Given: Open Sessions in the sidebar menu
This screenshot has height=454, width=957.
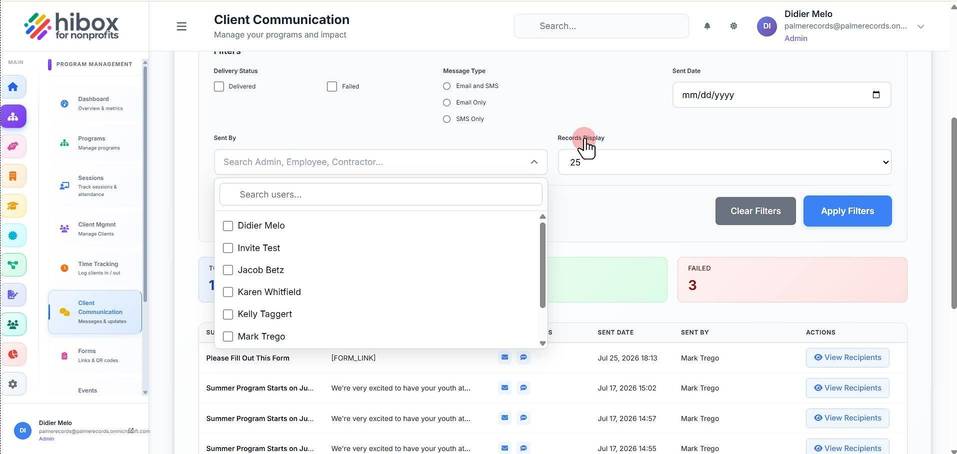Looking at the screenshot, I should point(95,186).
